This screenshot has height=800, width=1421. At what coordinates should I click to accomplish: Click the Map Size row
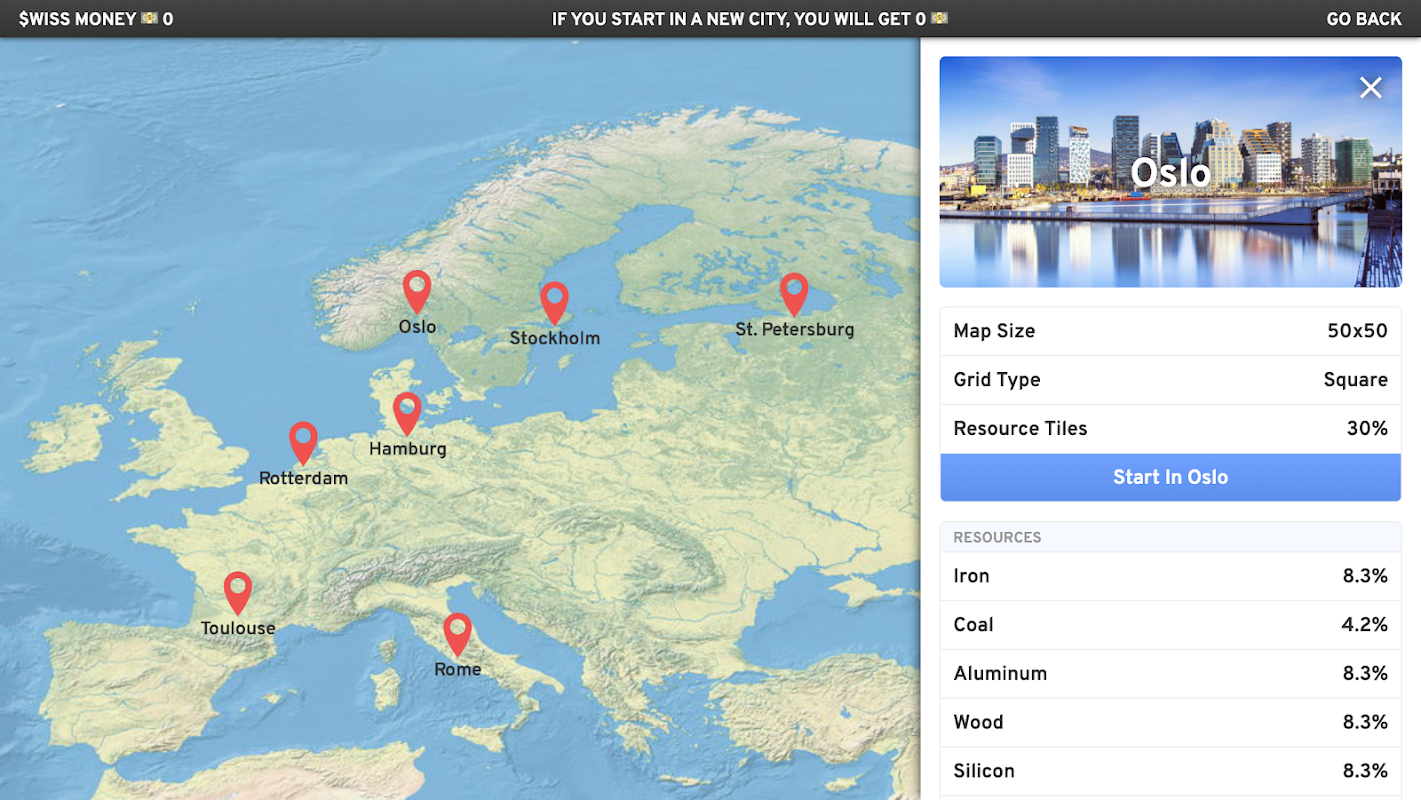click(1170, 331)
